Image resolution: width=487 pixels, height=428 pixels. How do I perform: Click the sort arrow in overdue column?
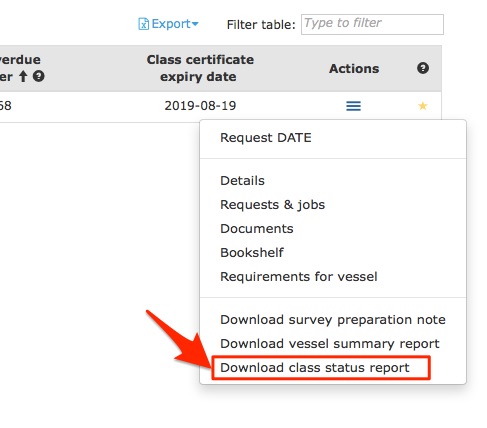(x=23, y=76)
